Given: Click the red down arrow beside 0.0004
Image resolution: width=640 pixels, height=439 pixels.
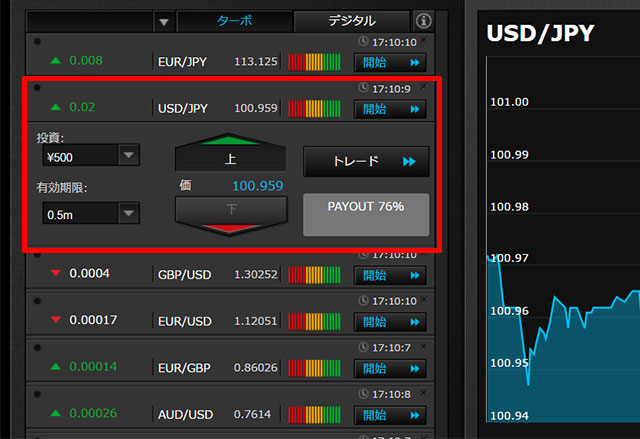Looking at the screenshot, I should (x=56, y=273).
